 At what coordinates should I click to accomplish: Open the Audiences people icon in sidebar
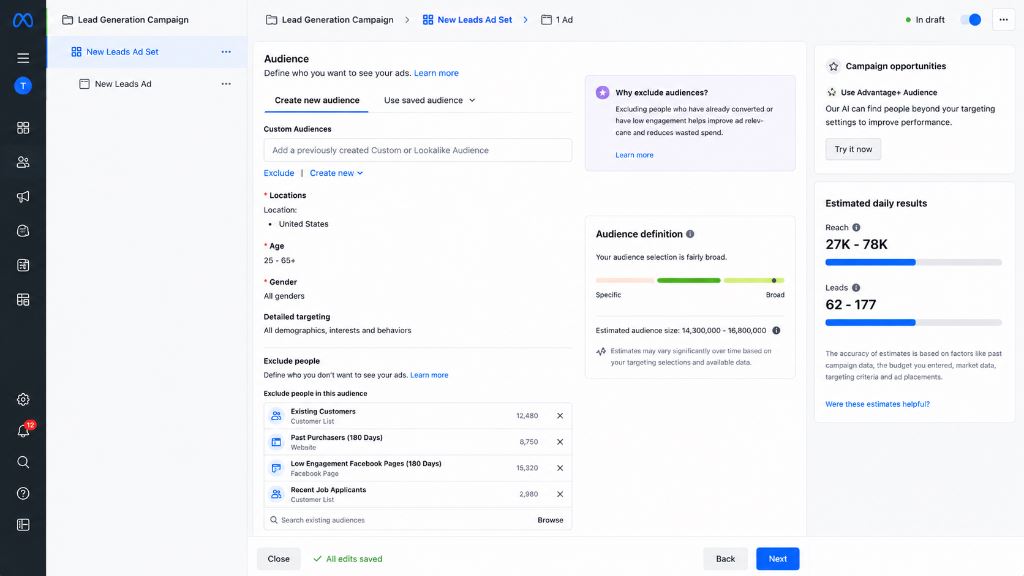pyautogui.click(x=23, y=162)
